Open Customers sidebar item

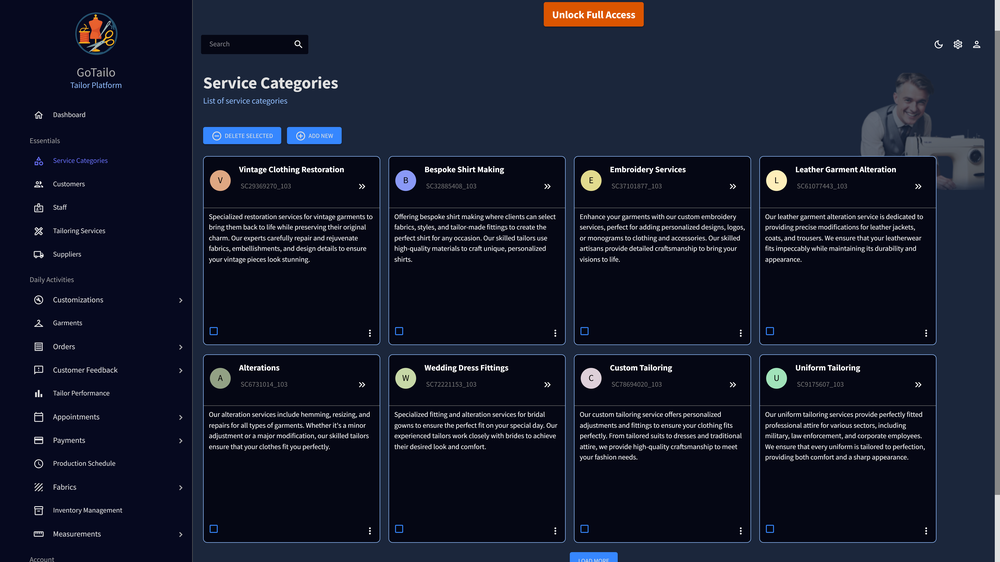click(69, 184)
